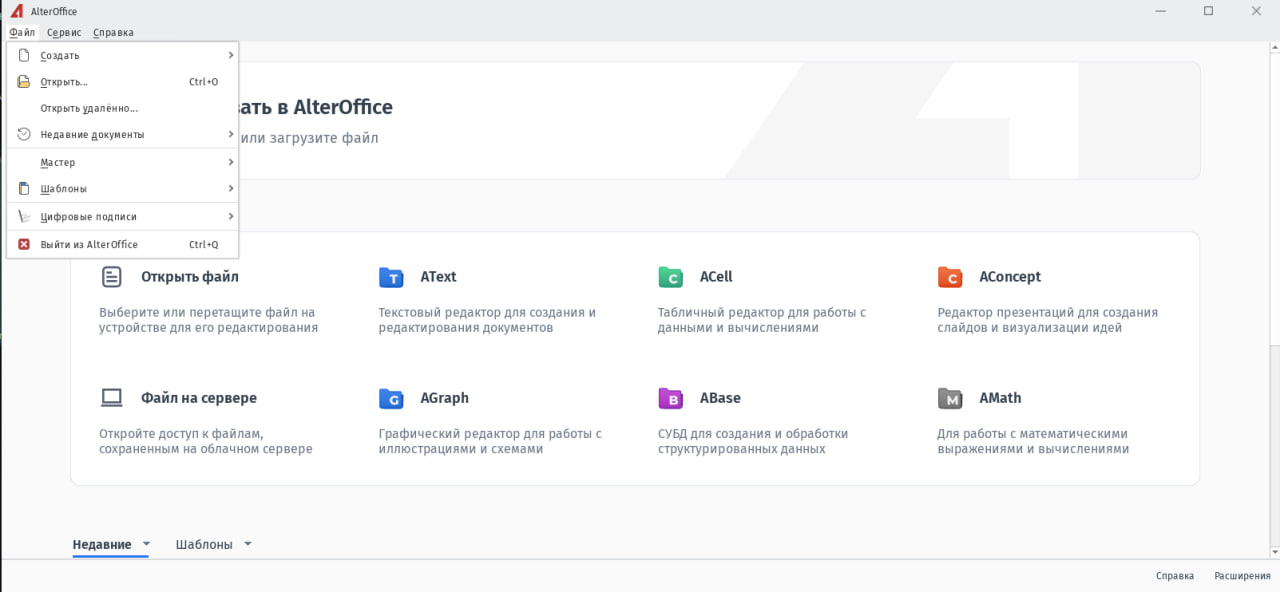Open the Шаблоны tab dropdown arrow

248,544
